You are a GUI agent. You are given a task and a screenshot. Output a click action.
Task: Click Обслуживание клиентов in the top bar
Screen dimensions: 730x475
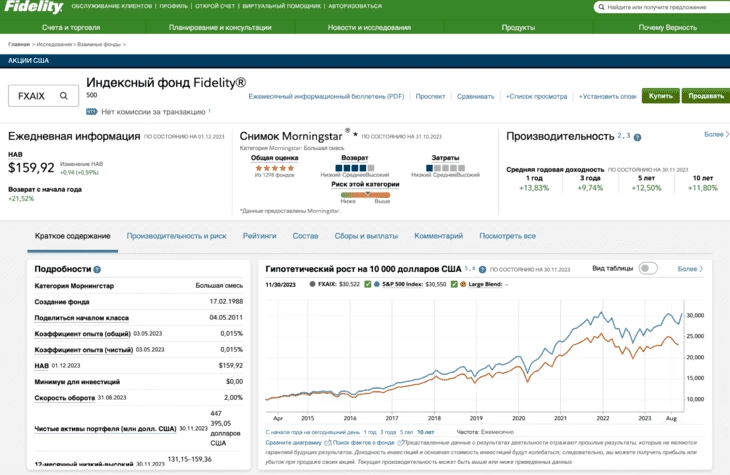(x=112, y=6)
